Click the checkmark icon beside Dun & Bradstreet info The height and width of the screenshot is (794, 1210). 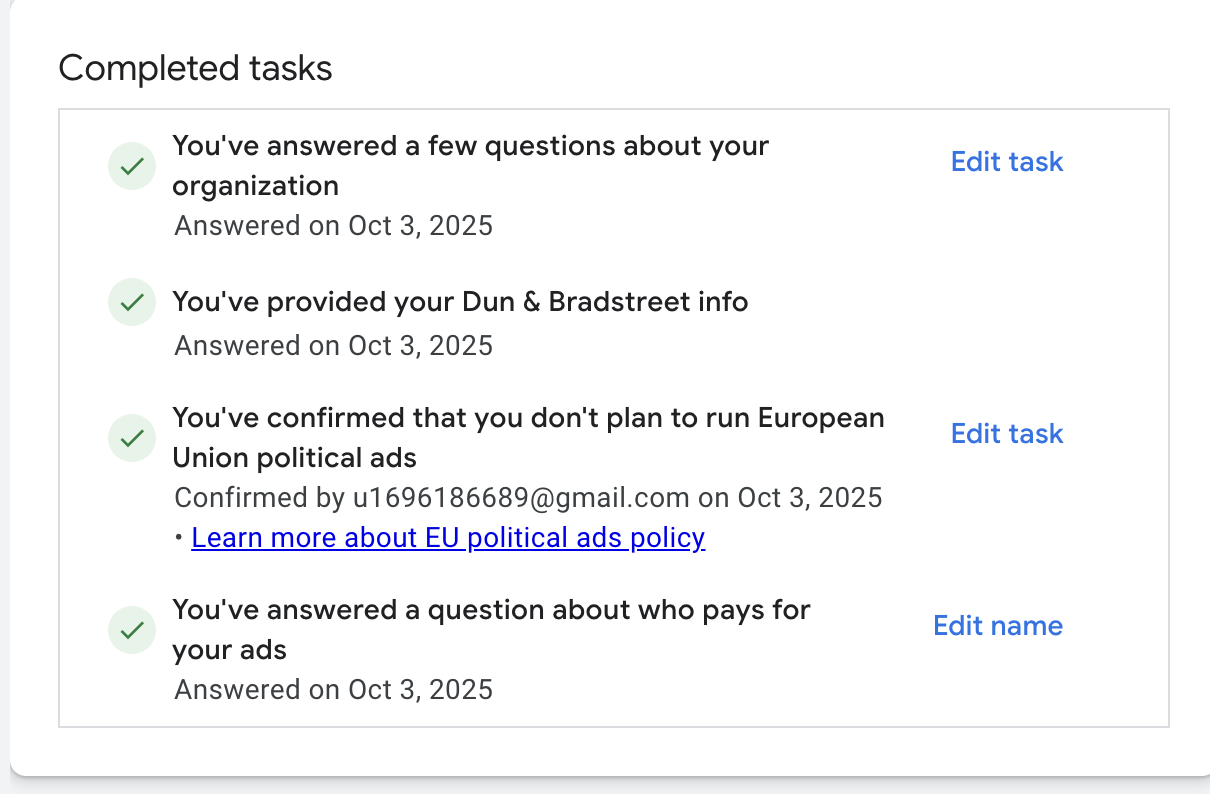click(131, 302)
